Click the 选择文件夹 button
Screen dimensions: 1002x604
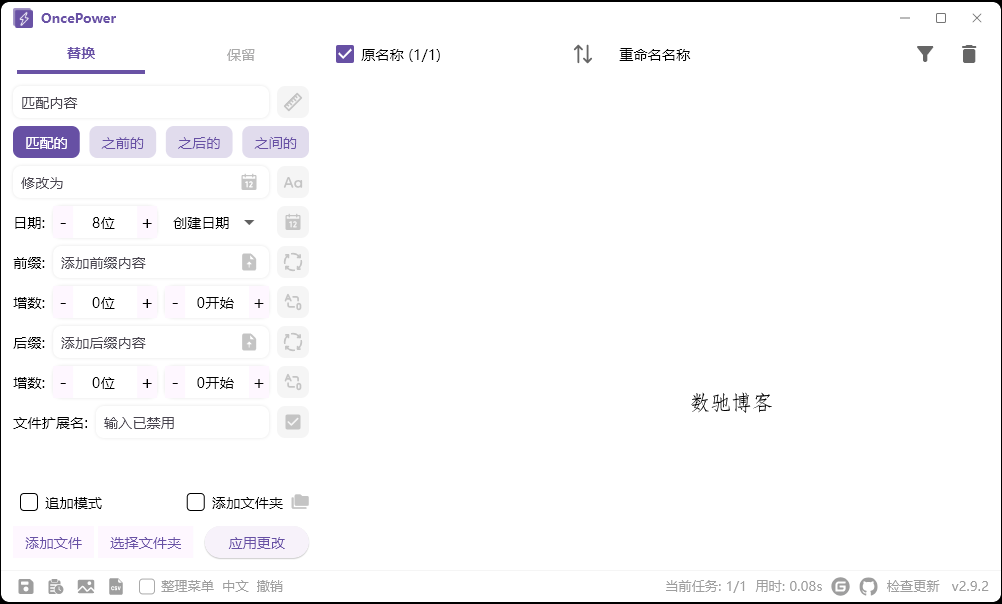point(146,543)
